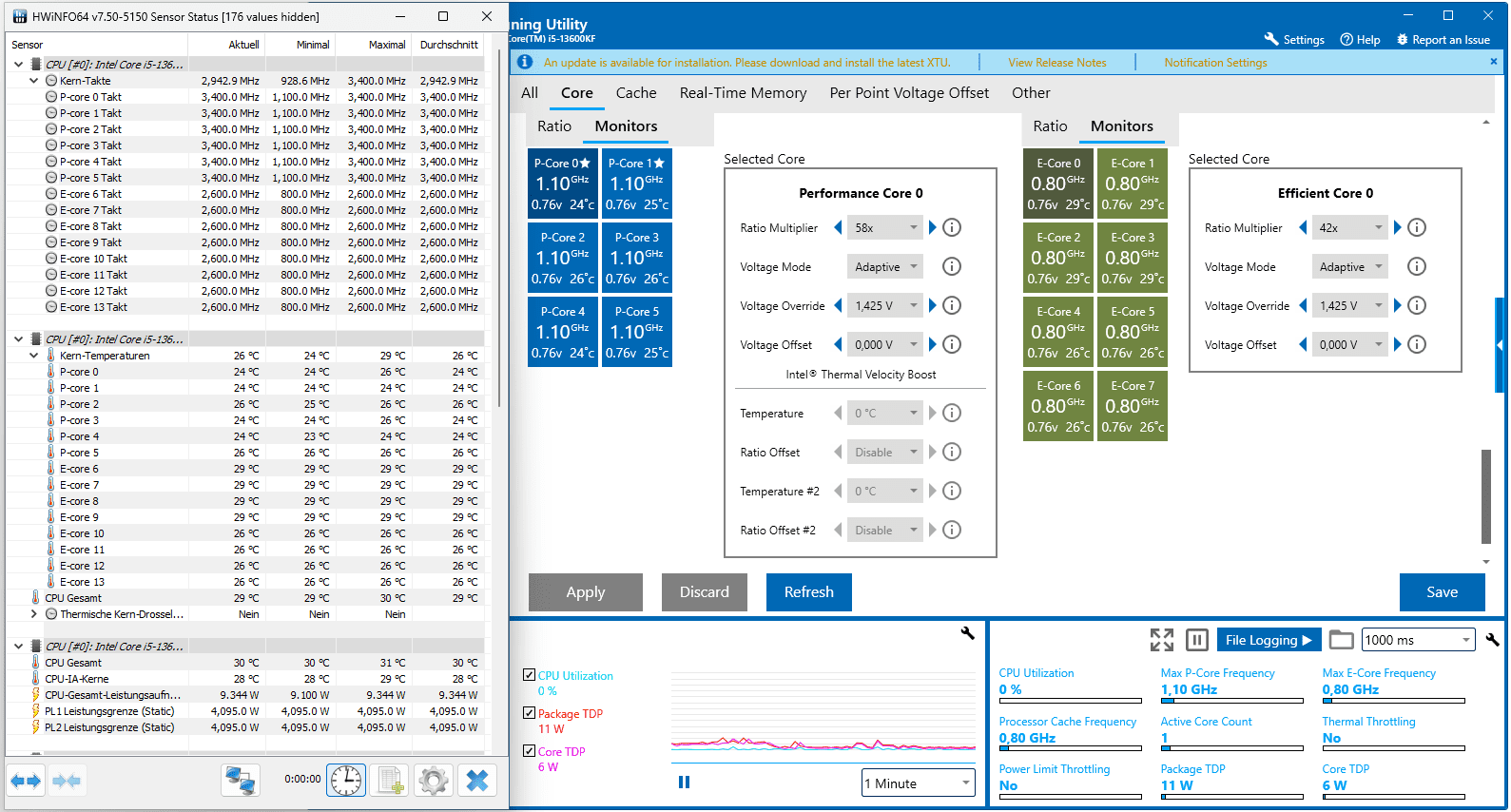Start File Logging
The width and height of the screenshot is (1511, 812).
point(1268,640)
